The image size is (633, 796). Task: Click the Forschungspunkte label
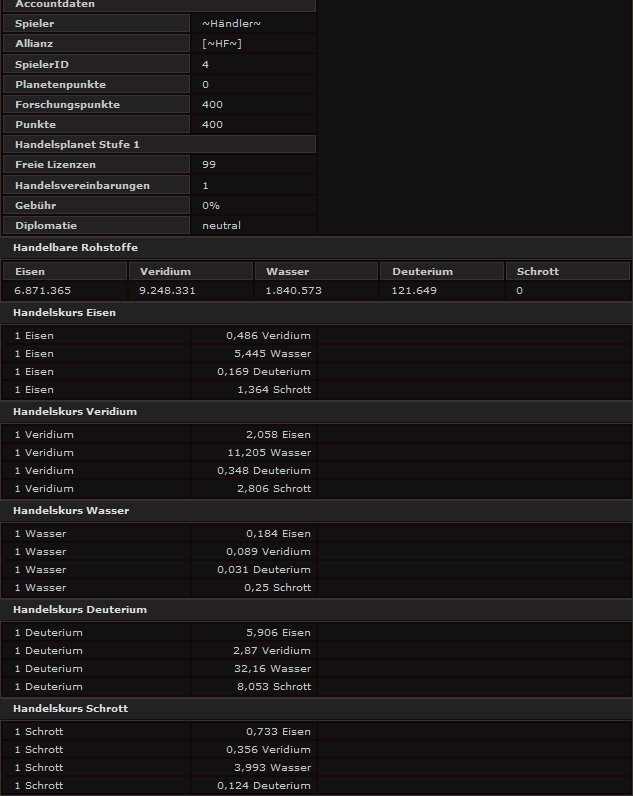point(67,104)
